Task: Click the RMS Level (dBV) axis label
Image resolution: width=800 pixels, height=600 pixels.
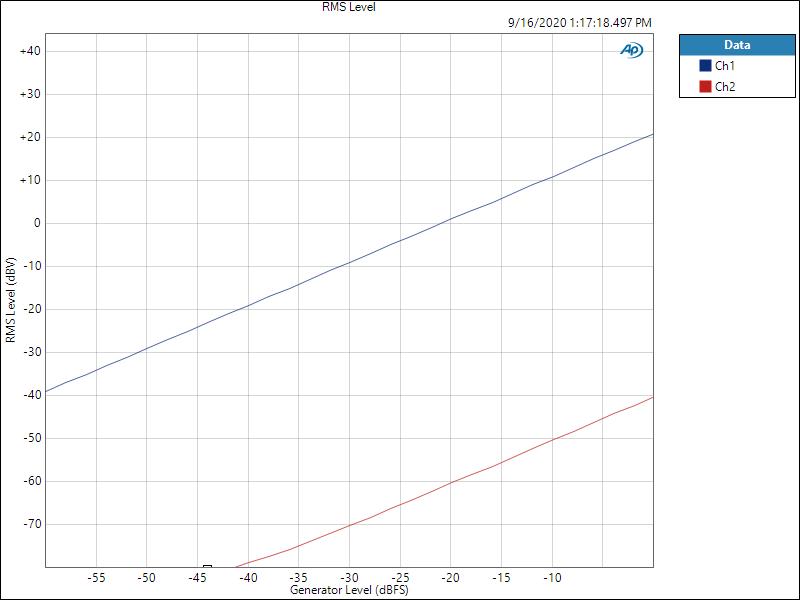Action: pos(10,300)
